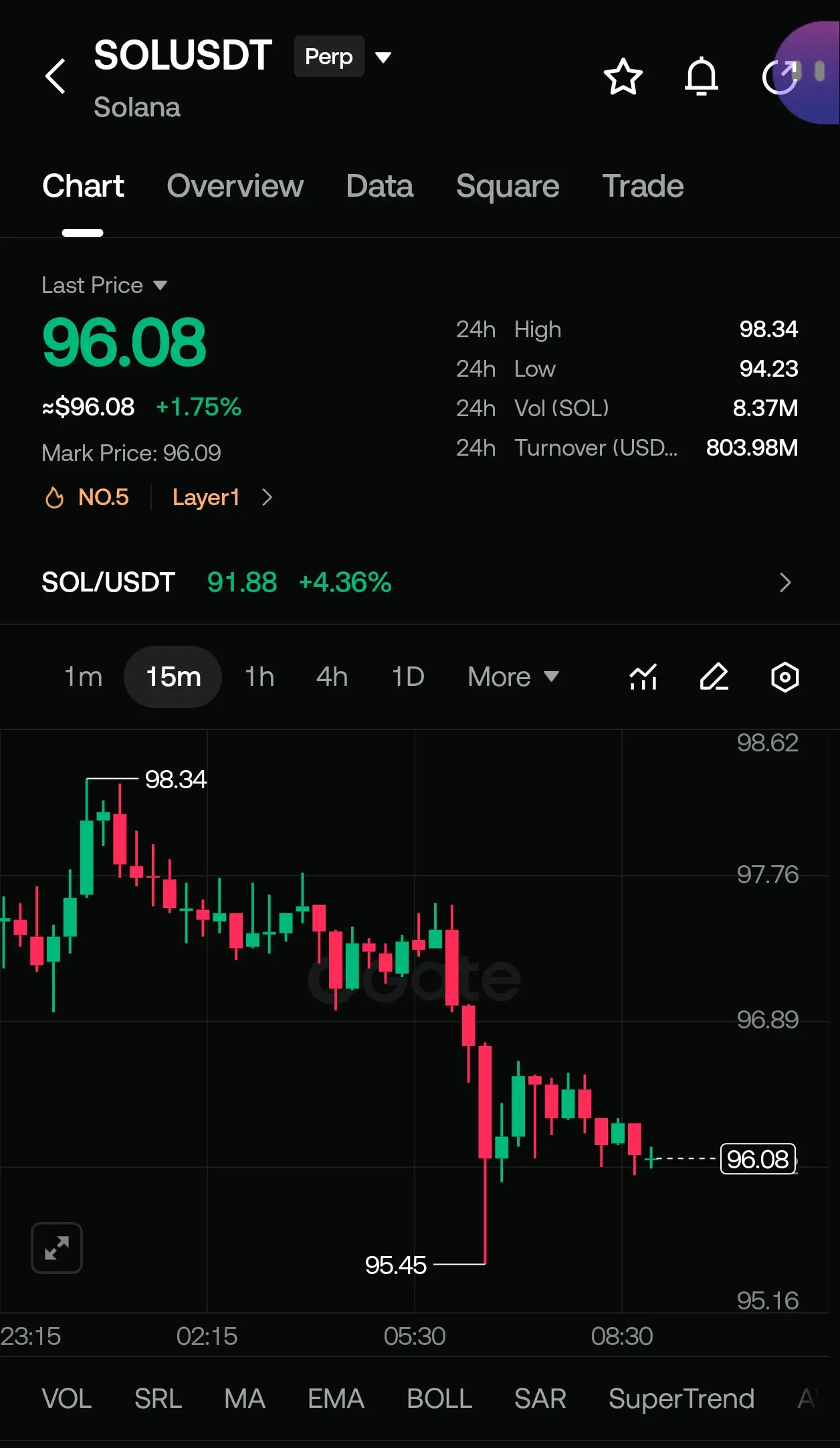Tap SOL/USDT spot pair label
This screenshot has height=1448, width=840.
pos(108,582)
